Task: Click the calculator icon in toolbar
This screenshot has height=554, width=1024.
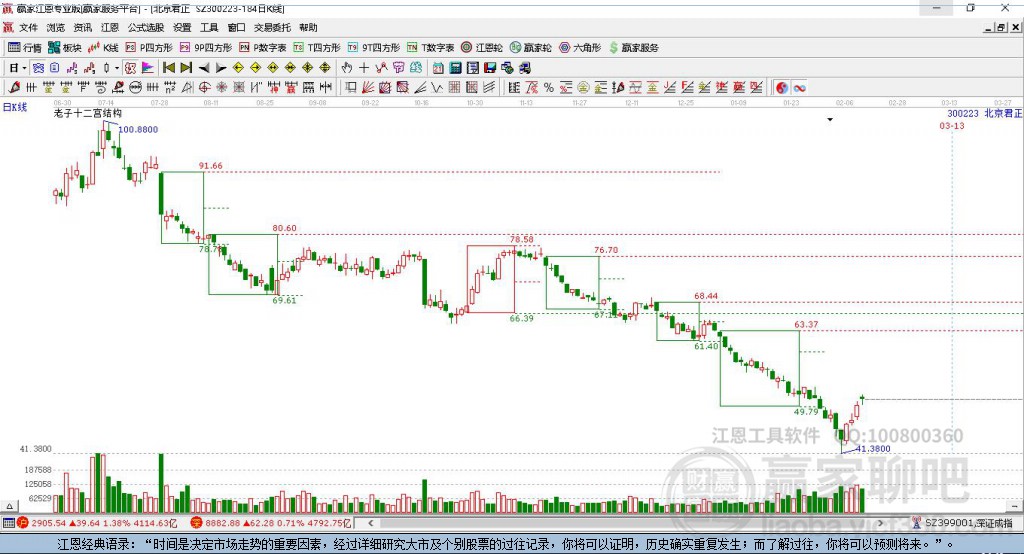Action: (x=454, y=67)
